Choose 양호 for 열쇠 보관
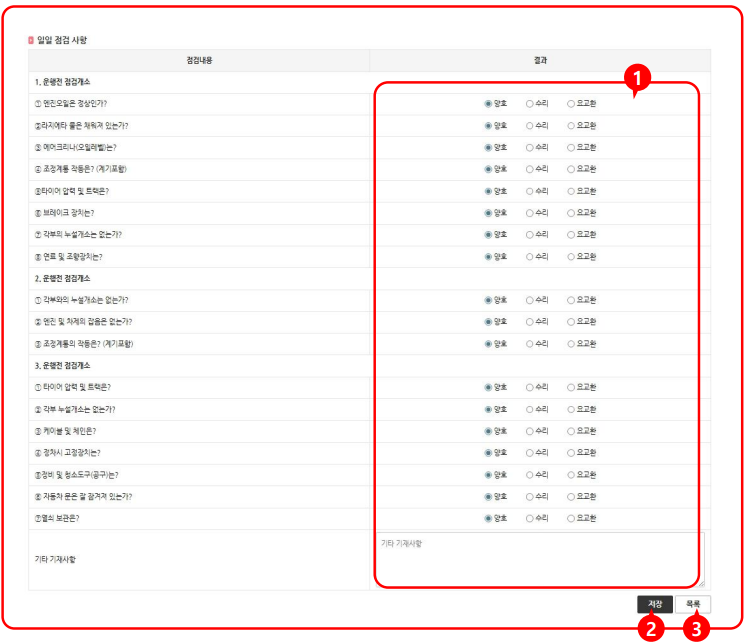This screenshot has height=643, width=746. (x=488, y=518)
